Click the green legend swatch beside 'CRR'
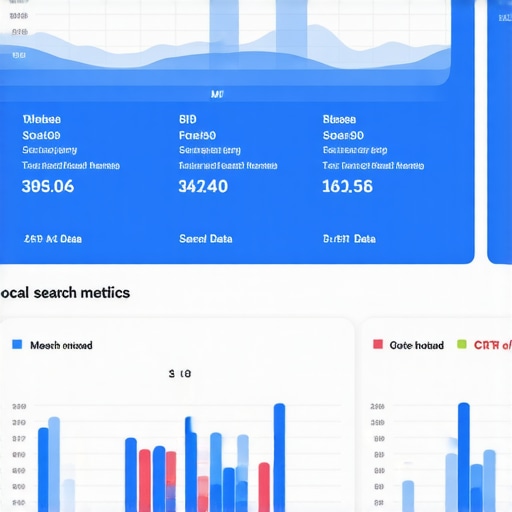 pyautogui.click(x=462, y=344)
